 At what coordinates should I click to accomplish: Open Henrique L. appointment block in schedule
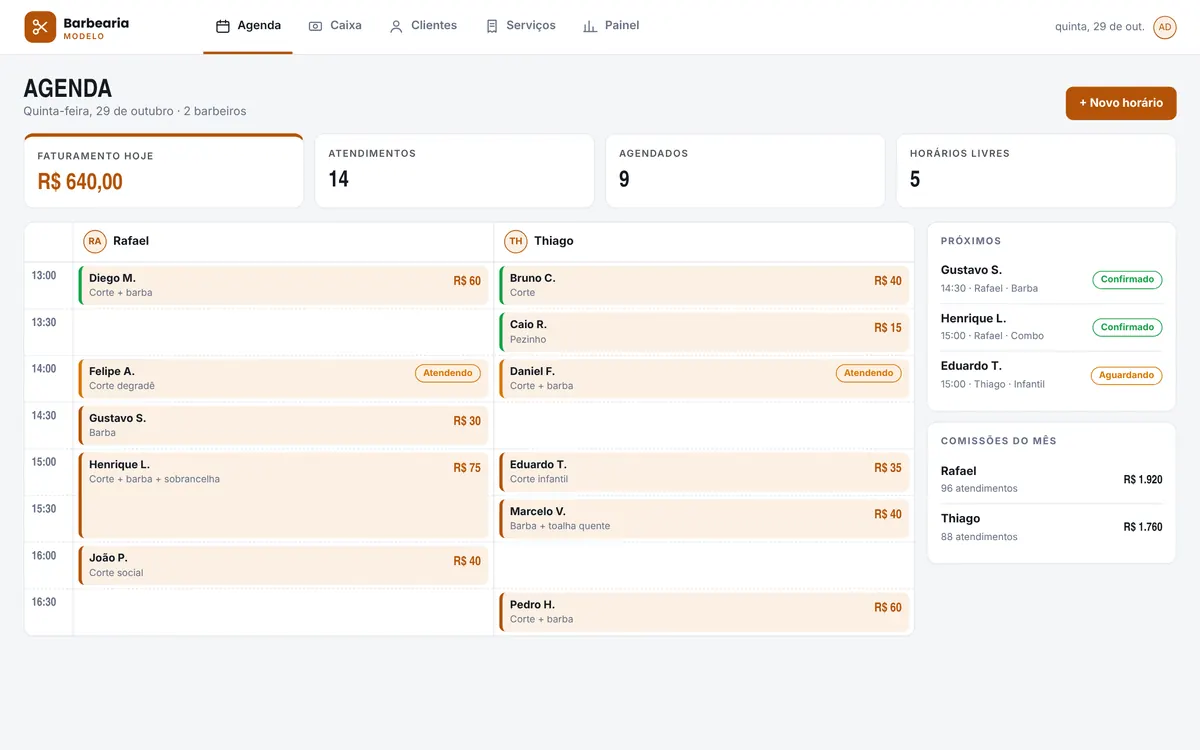[x=283, y=495]
